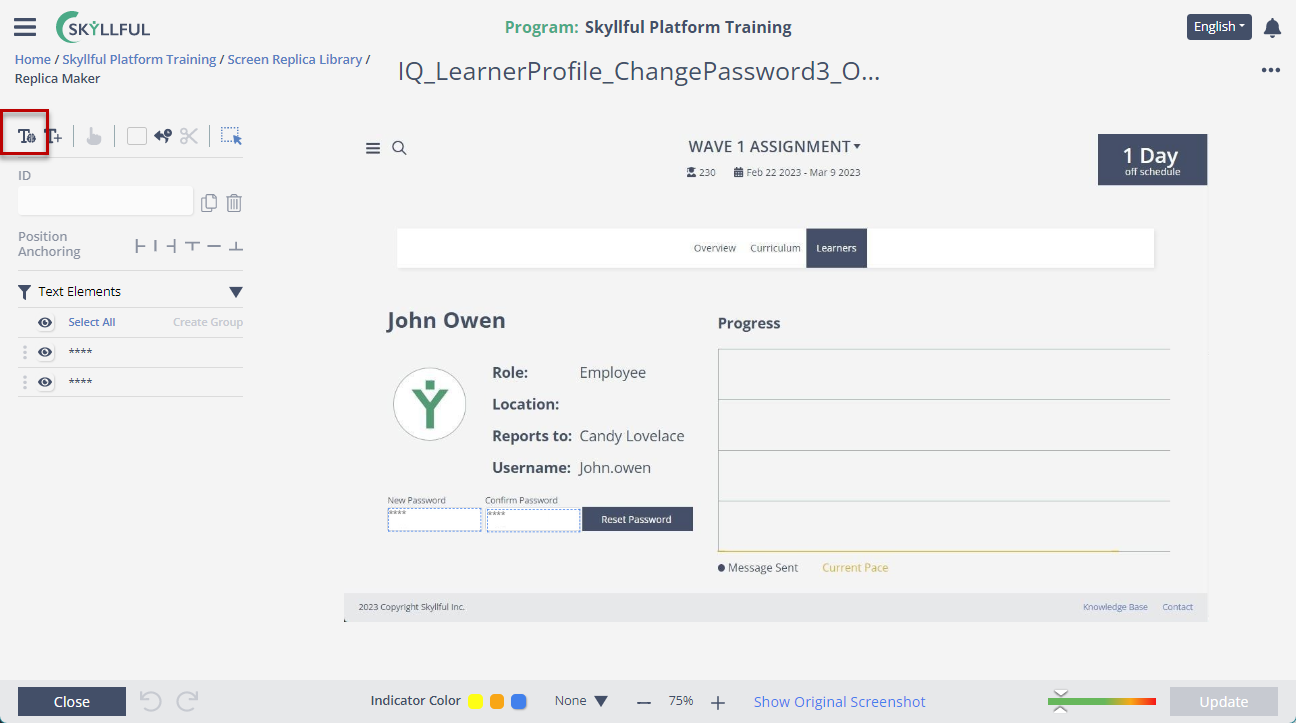Click the 75% zoom value

click(x=681, y=701)
